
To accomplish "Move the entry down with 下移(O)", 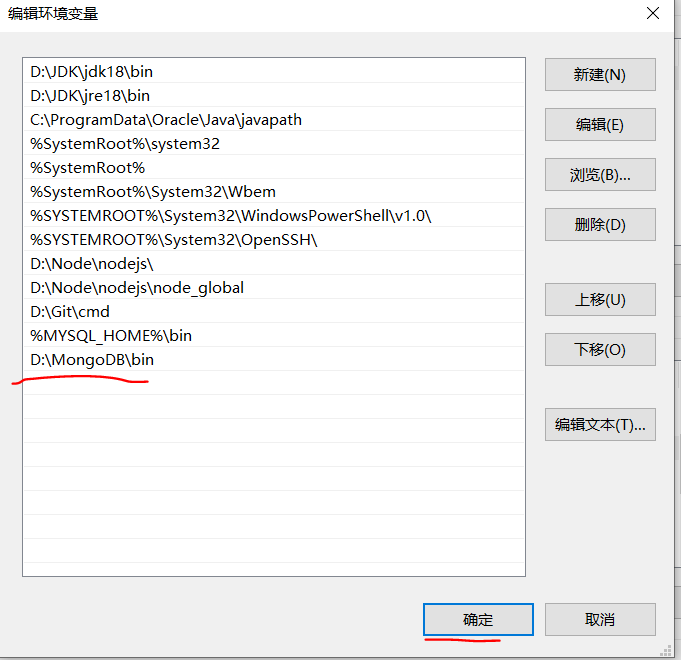I will [600, 350].
